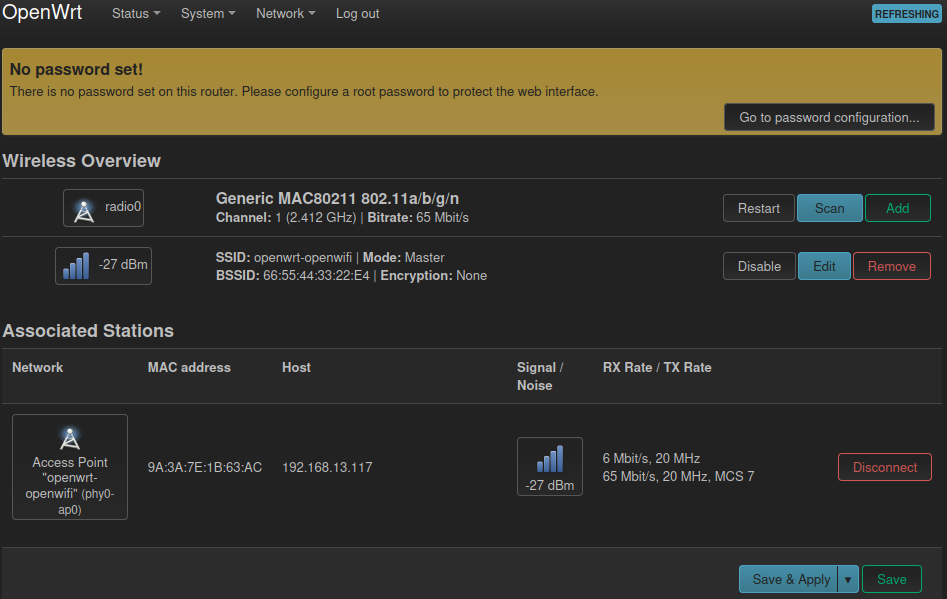Click the Associated Stations heading

[88, 331]
